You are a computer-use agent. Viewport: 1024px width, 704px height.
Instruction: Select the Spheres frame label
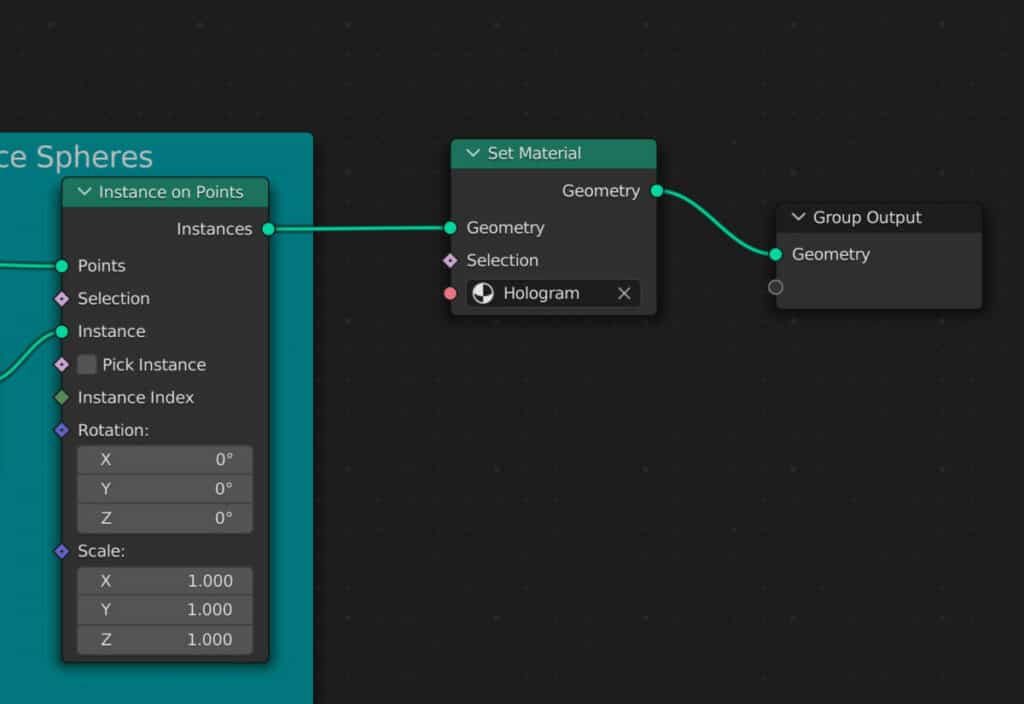pos(76,157)
